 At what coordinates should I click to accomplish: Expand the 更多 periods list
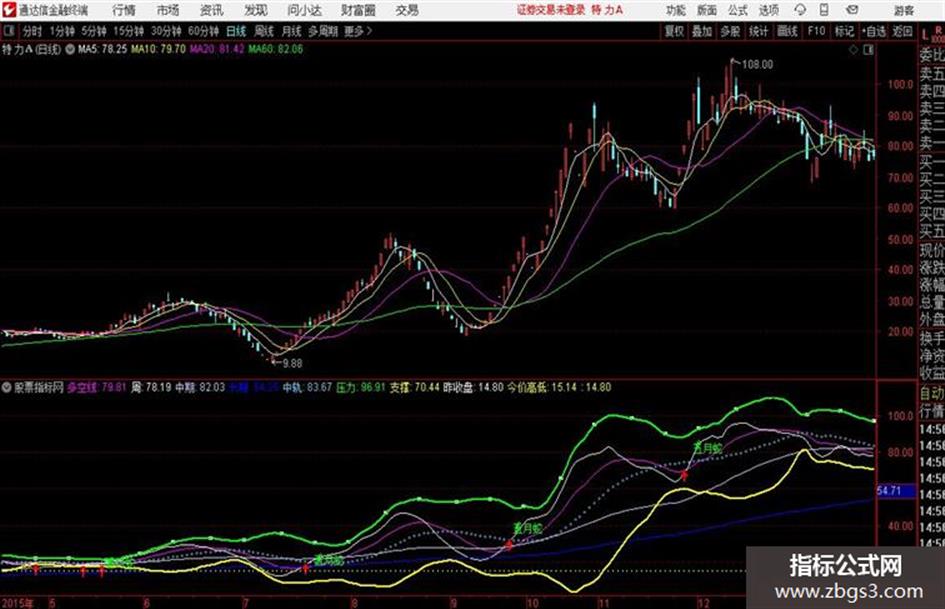click(359, 31)
